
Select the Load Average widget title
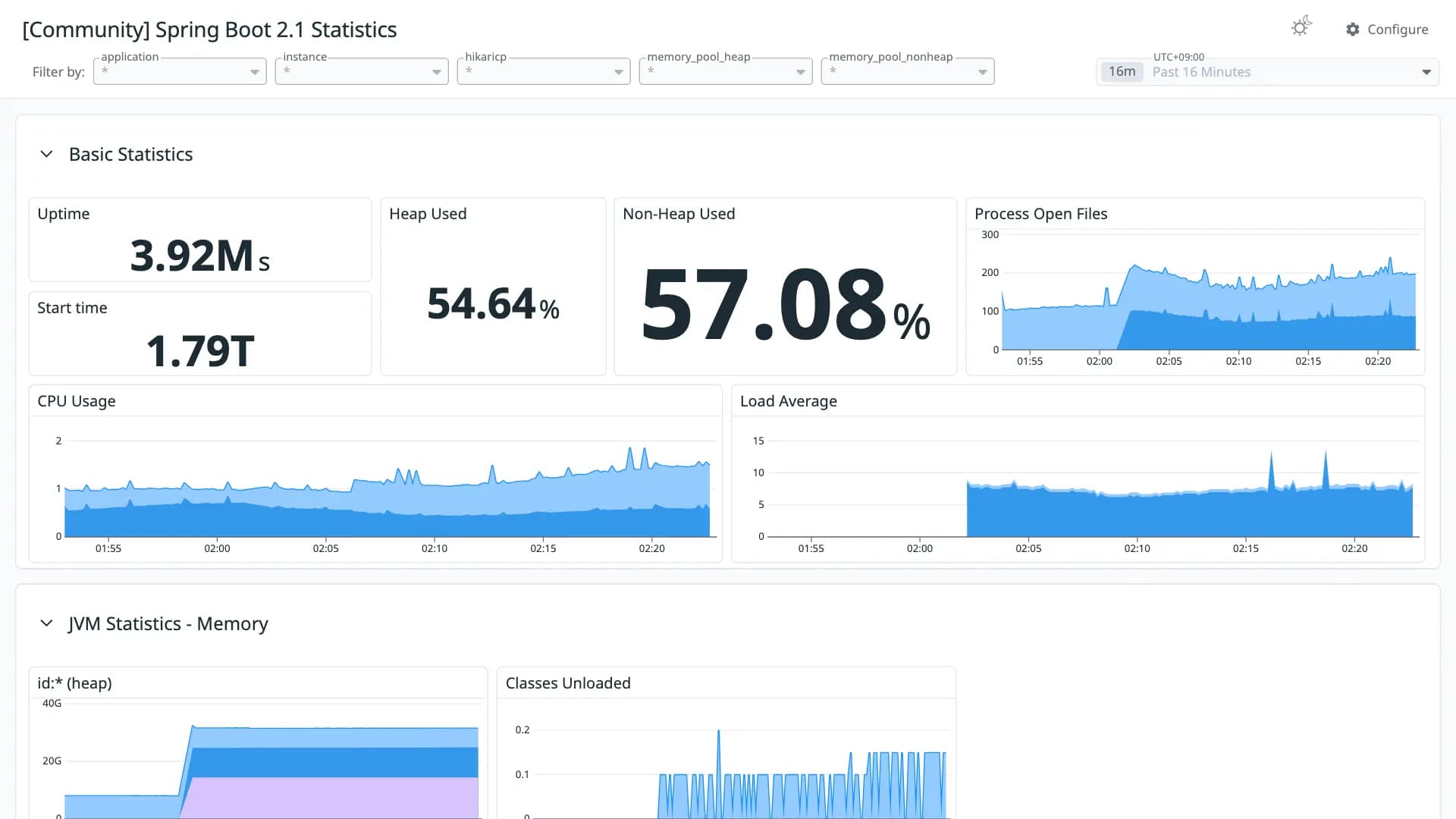coord(789,401)
